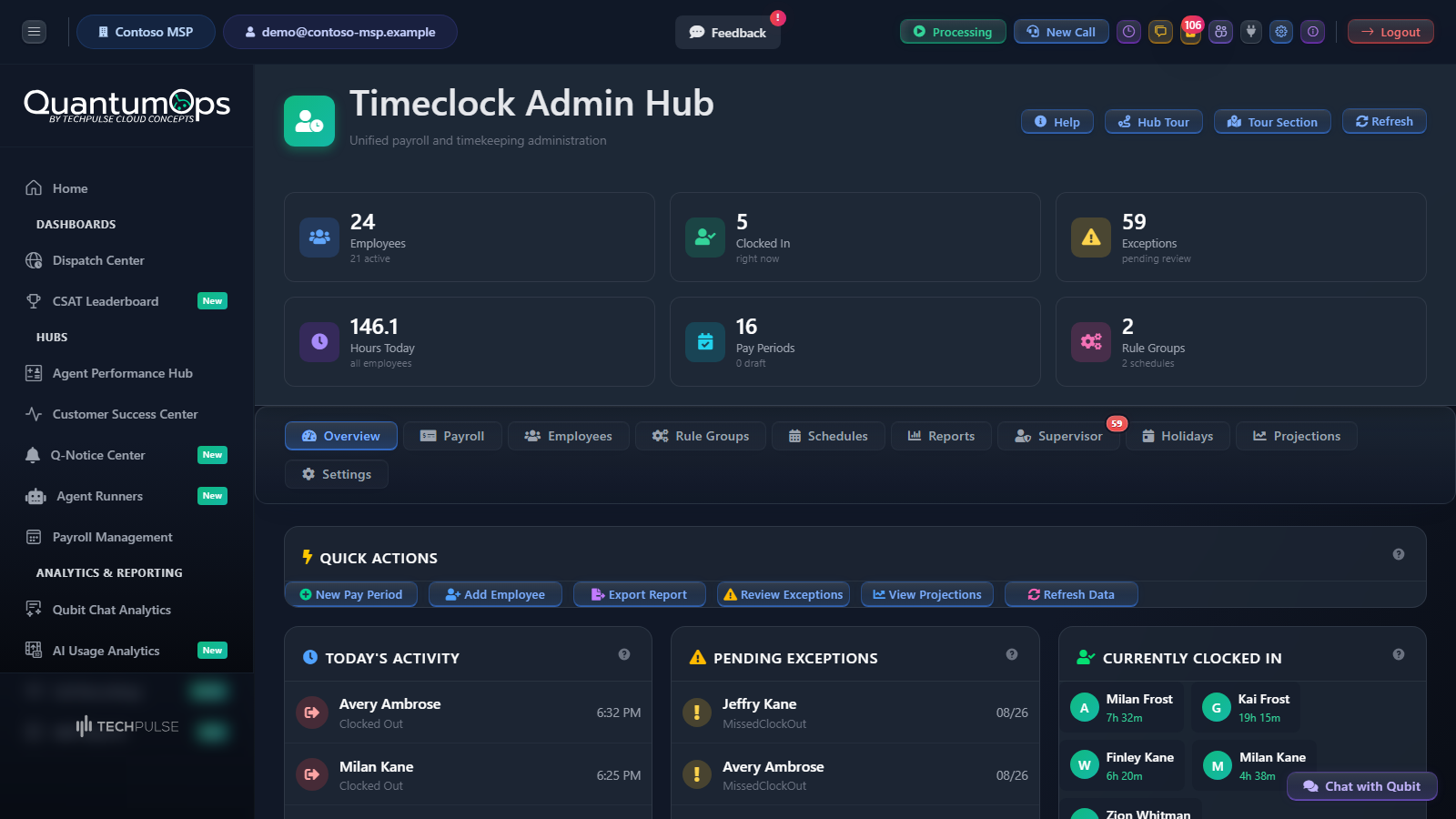Click Review Exceptions quick action

(x=784, y=594)
